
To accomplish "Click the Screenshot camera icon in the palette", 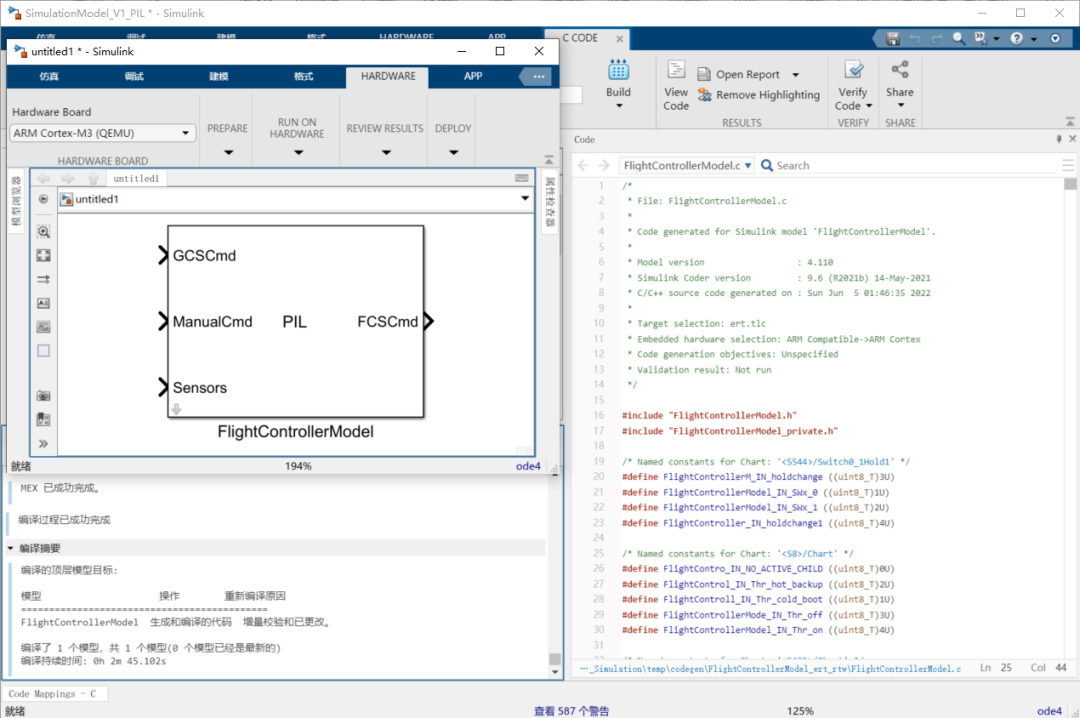I will point(43,396).
